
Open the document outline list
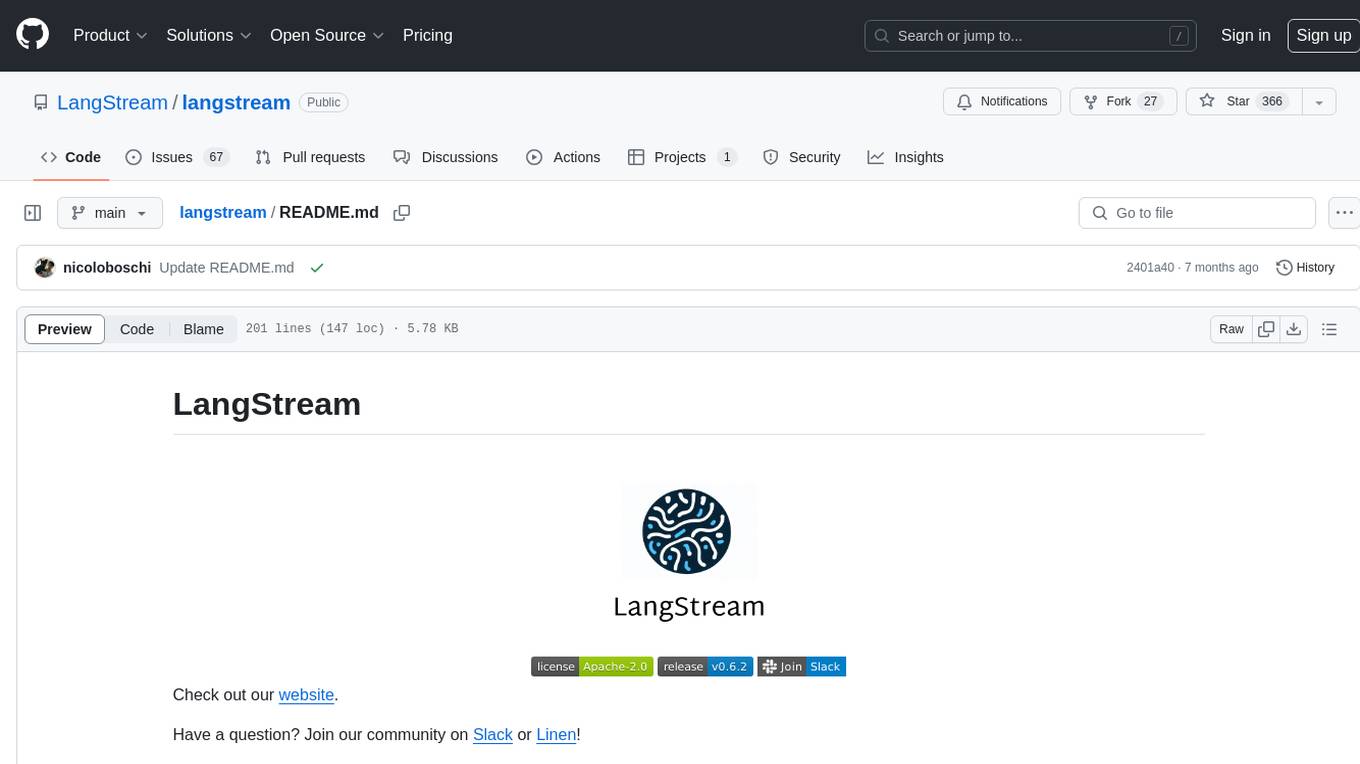1329,329
